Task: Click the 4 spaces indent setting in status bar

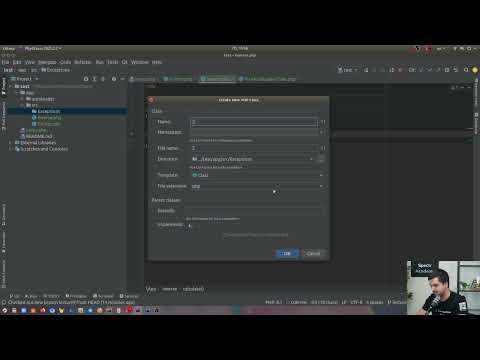Action: click(375, 302)
